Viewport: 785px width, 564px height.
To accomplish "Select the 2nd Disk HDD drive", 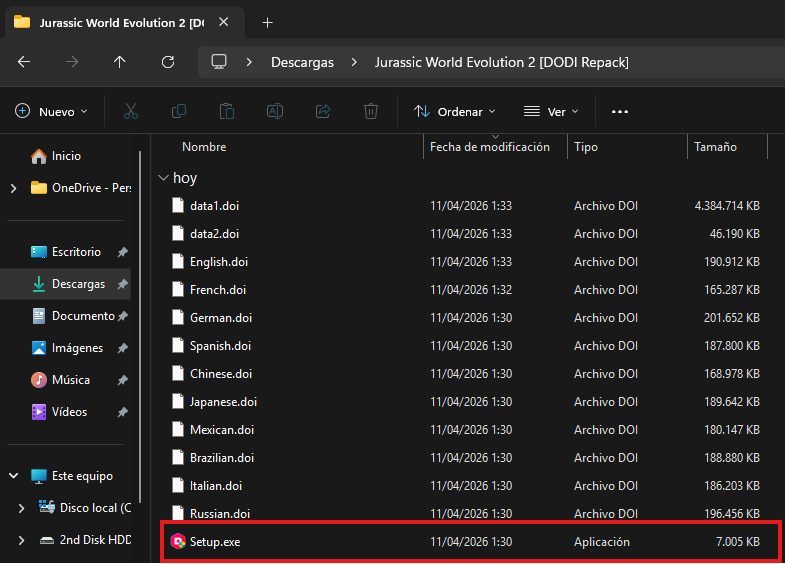I will click(85, 540).
